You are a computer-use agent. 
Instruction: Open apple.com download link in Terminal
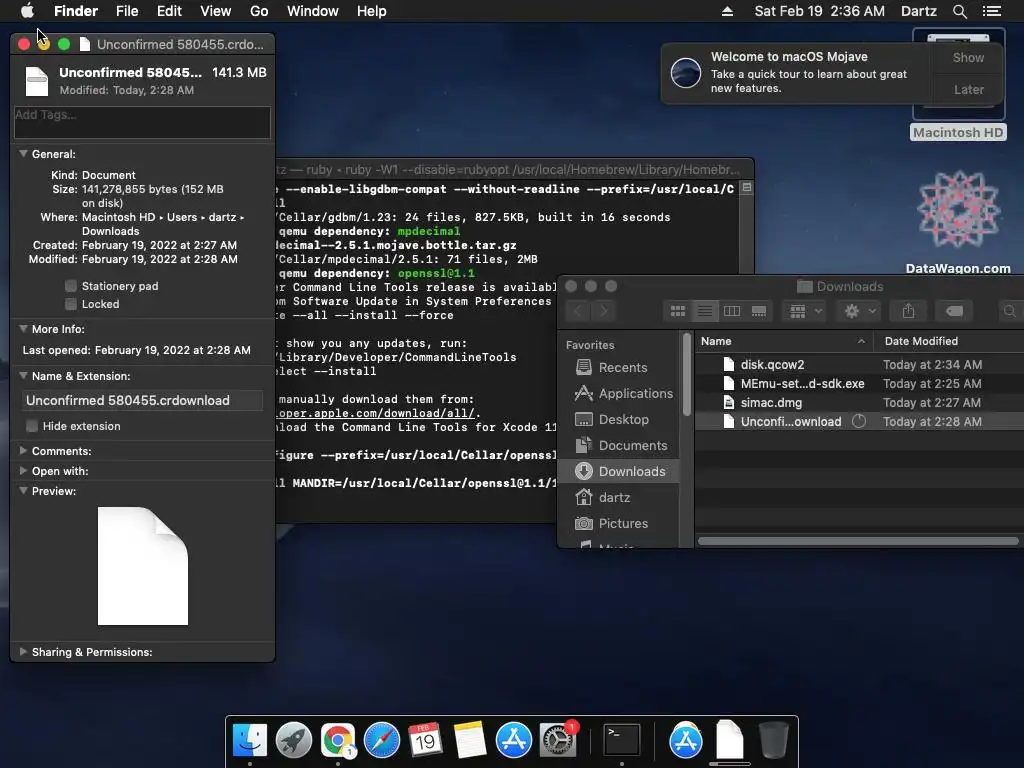click(377, 413)
